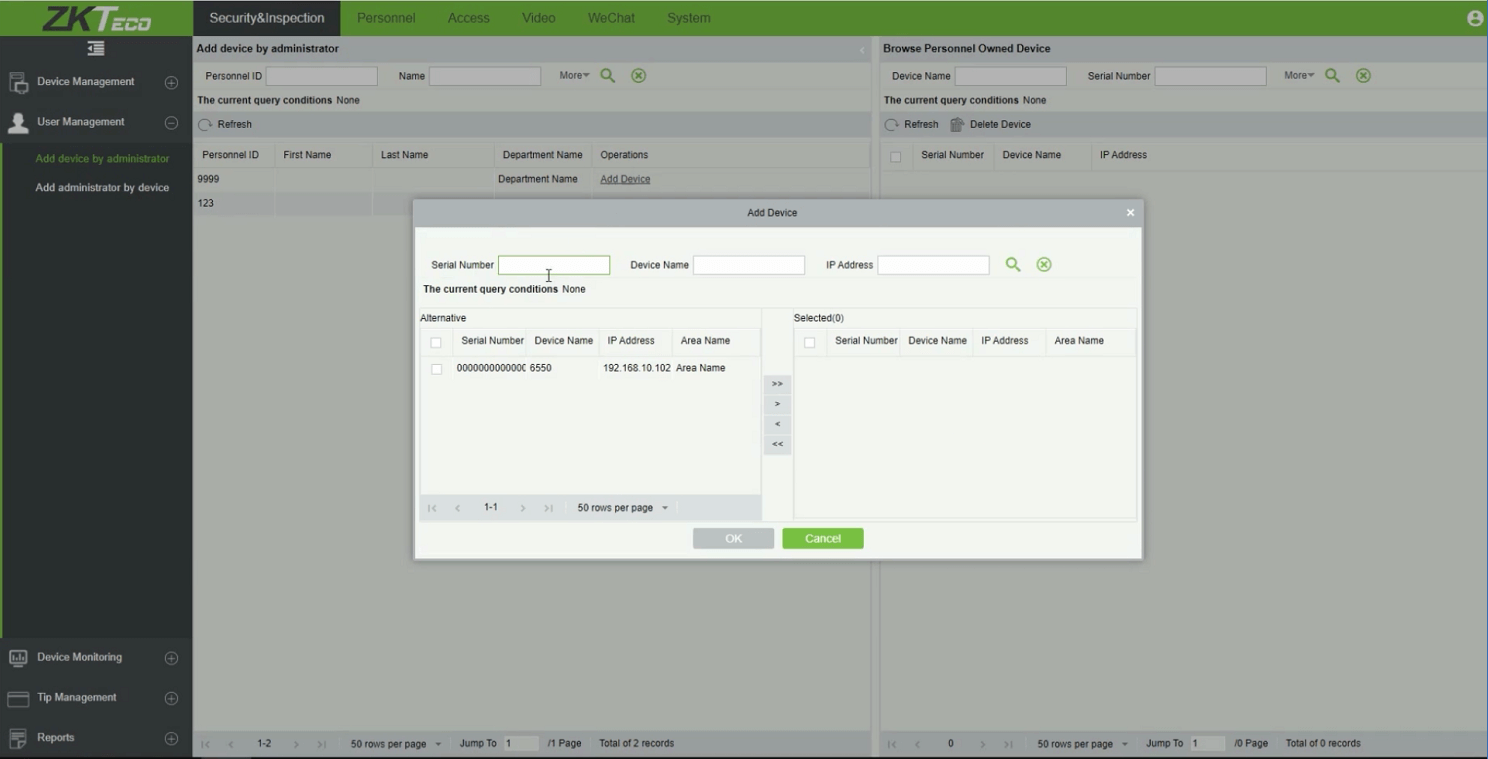
Task: Click the move all right (>>) button
Action: click(x=777, y=384)
